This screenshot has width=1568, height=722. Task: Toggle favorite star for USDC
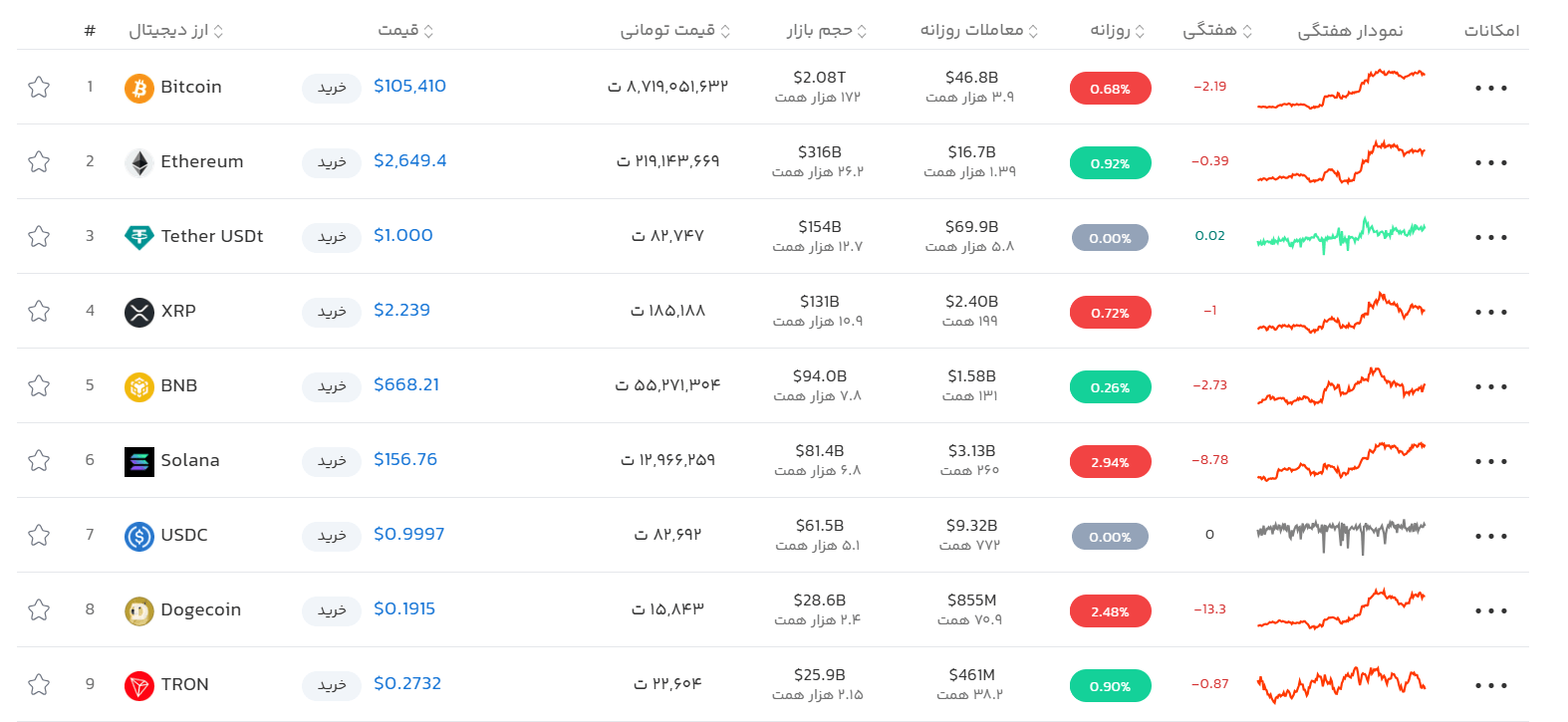39,535
